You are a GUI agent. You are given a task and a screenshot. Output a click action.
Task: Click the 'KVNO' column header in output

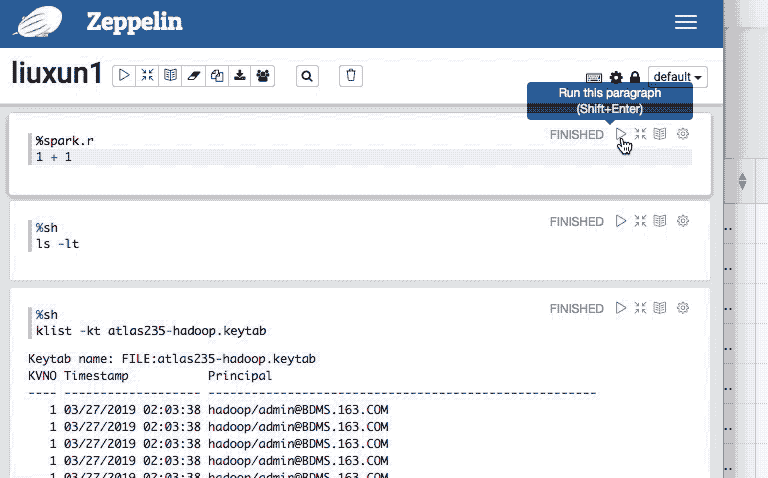point(42,376)
